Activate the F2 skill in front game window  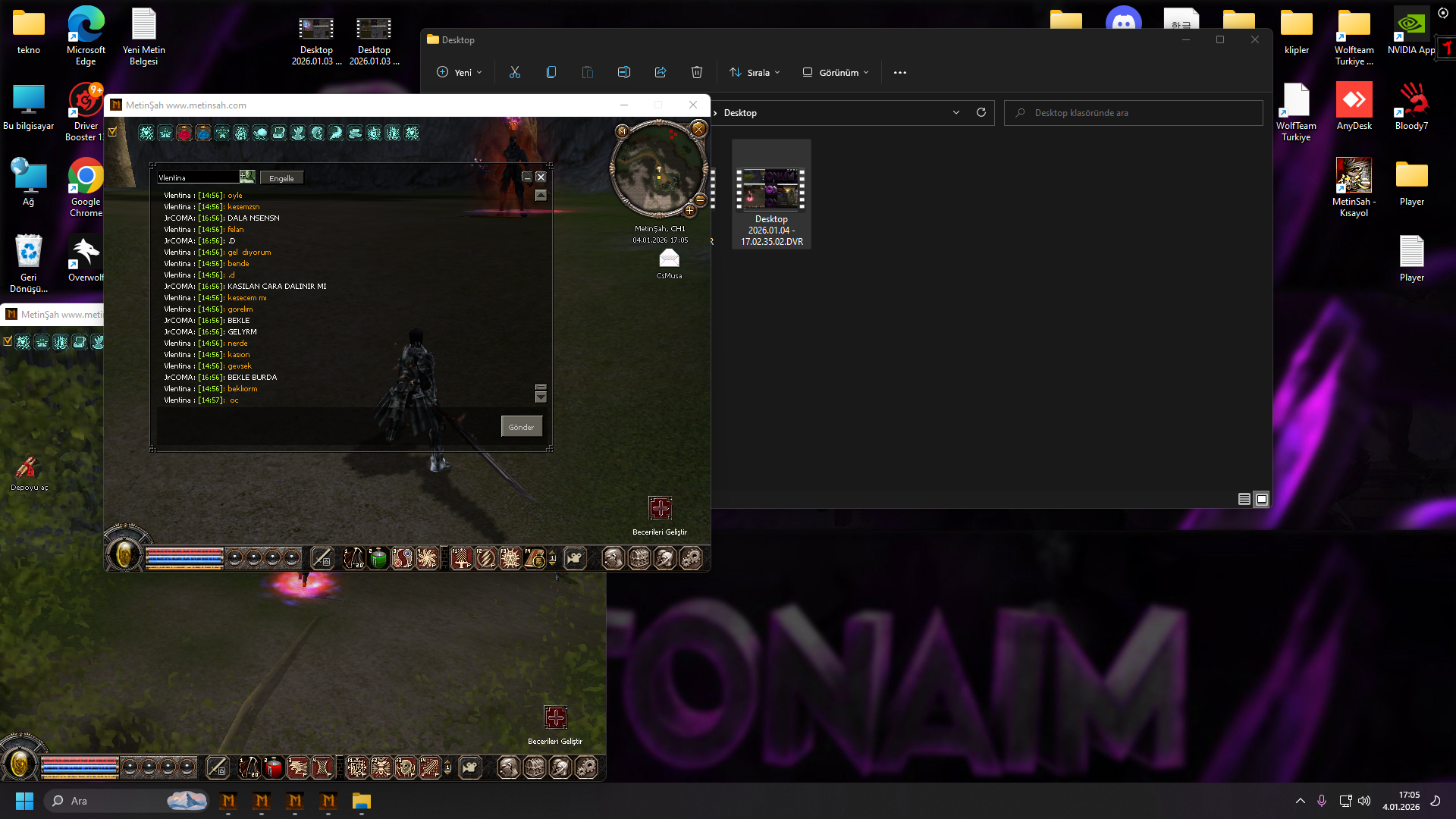[x=486, y=559]
